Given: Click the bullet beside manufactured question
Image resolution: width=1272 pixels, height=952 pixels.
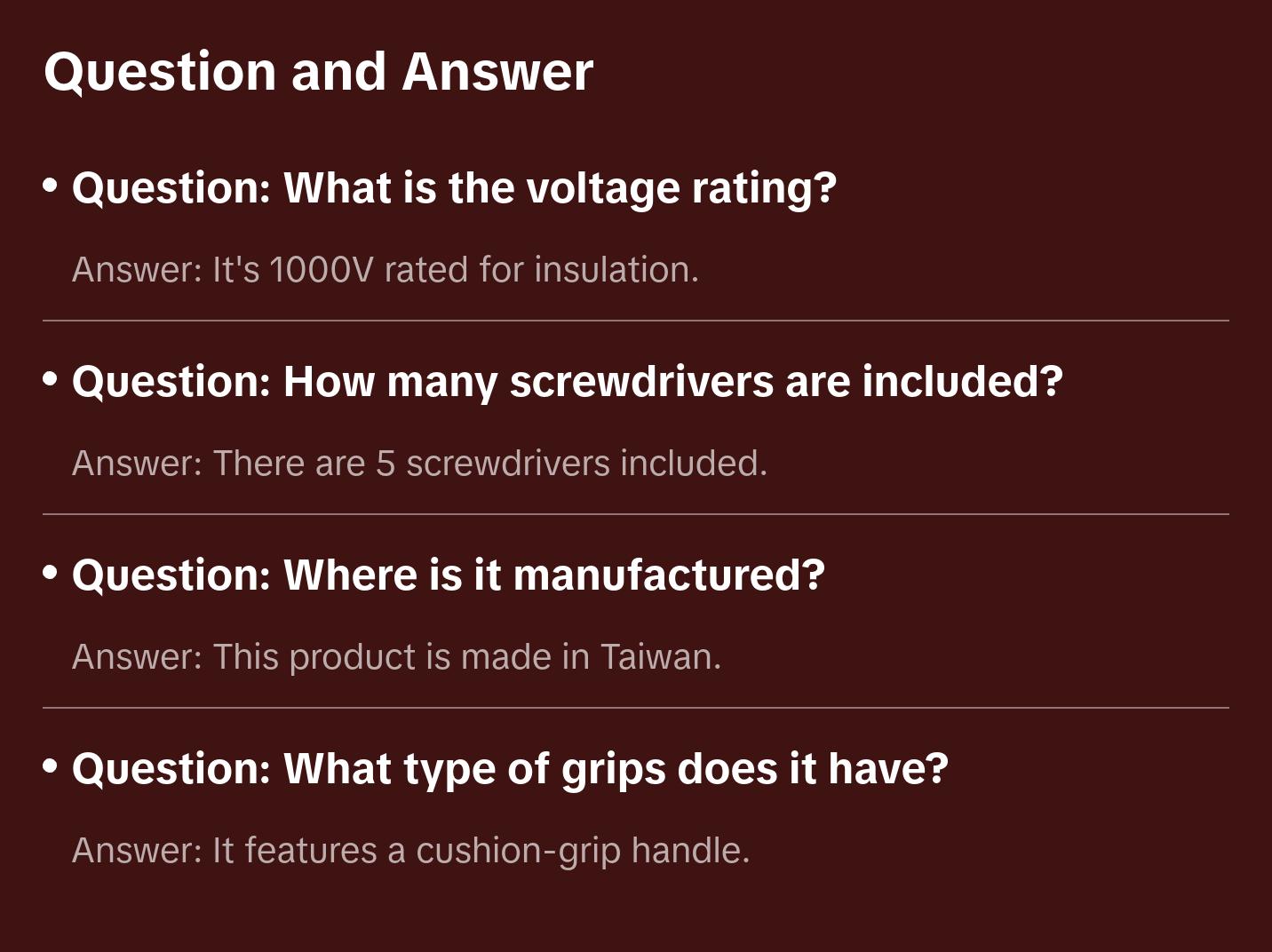Looking at the screenshot, I should 51,573.
